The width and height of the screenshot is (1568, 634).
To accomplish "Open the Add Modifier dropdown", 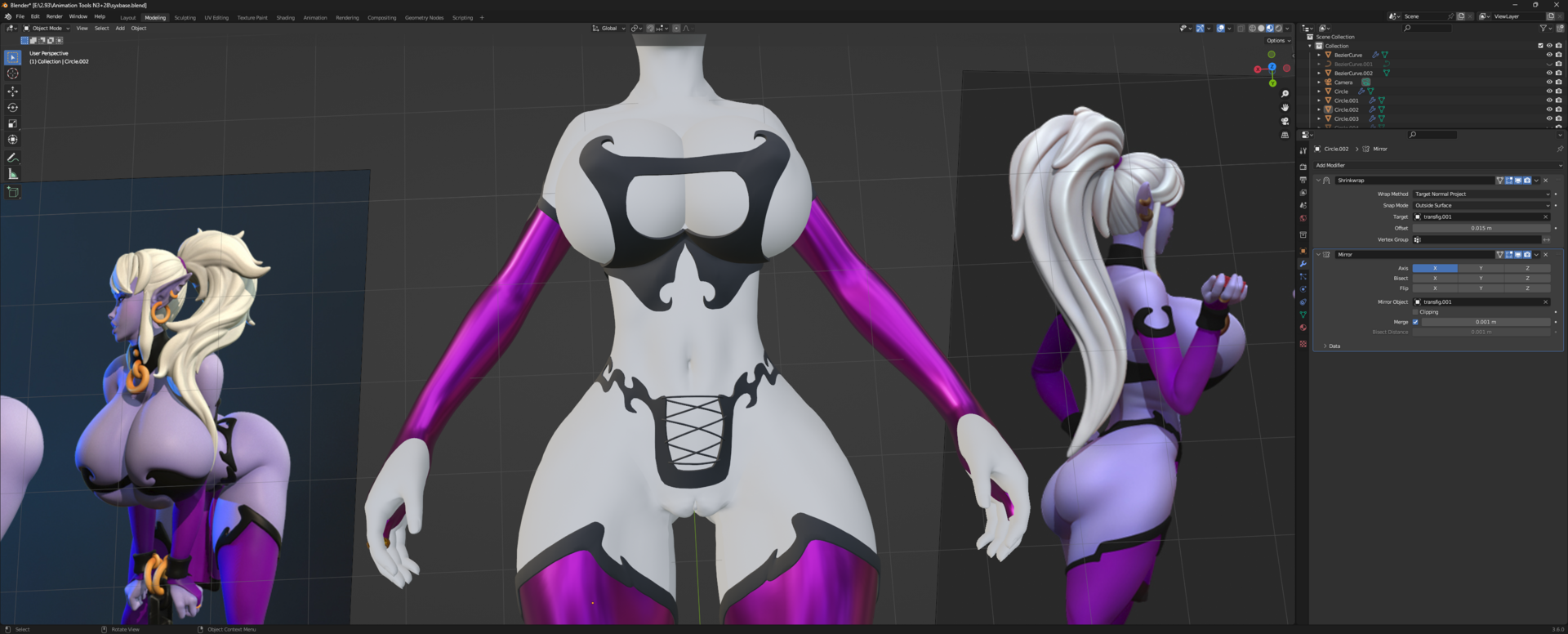I will point(1437,165).
